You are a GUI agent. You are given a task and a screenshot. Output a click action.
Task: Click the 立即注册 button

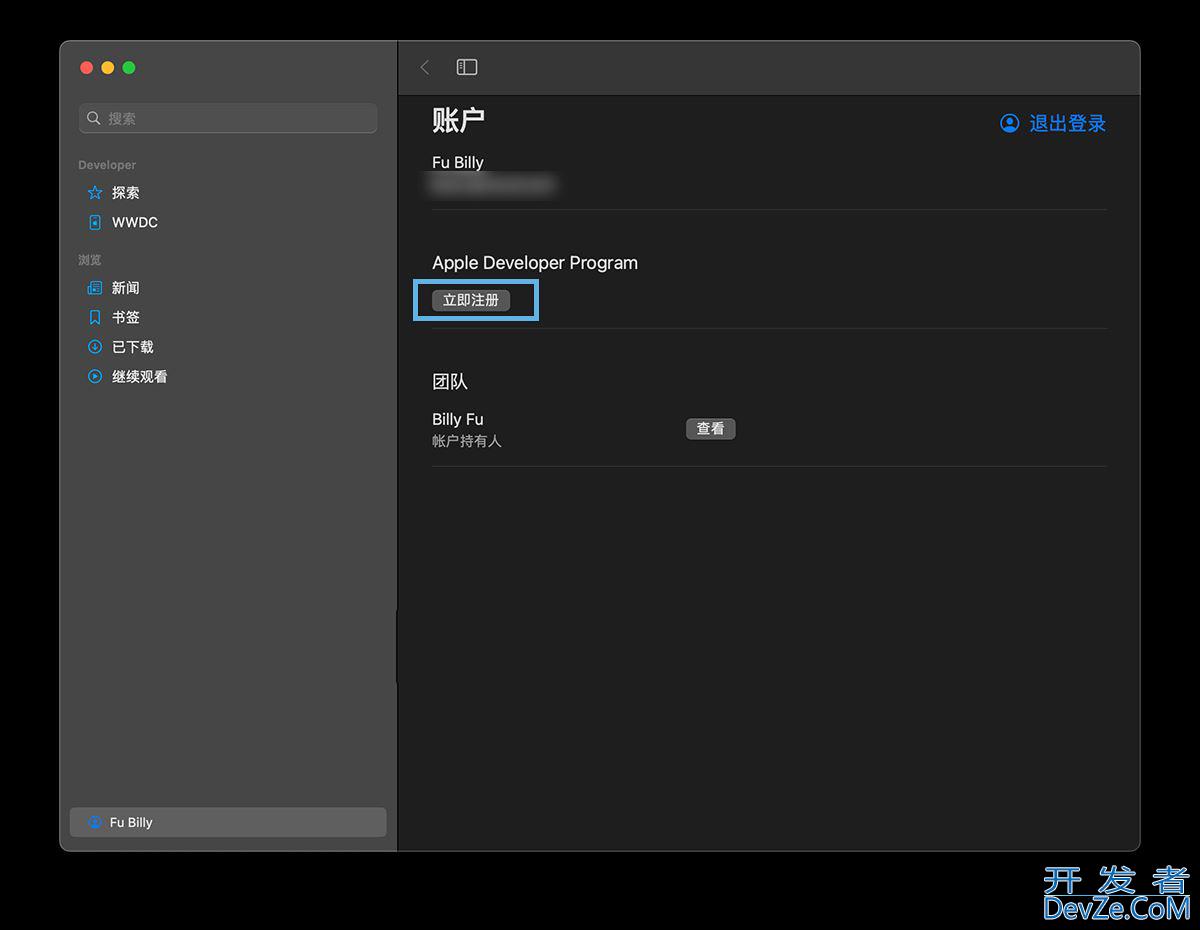point(471,300)
